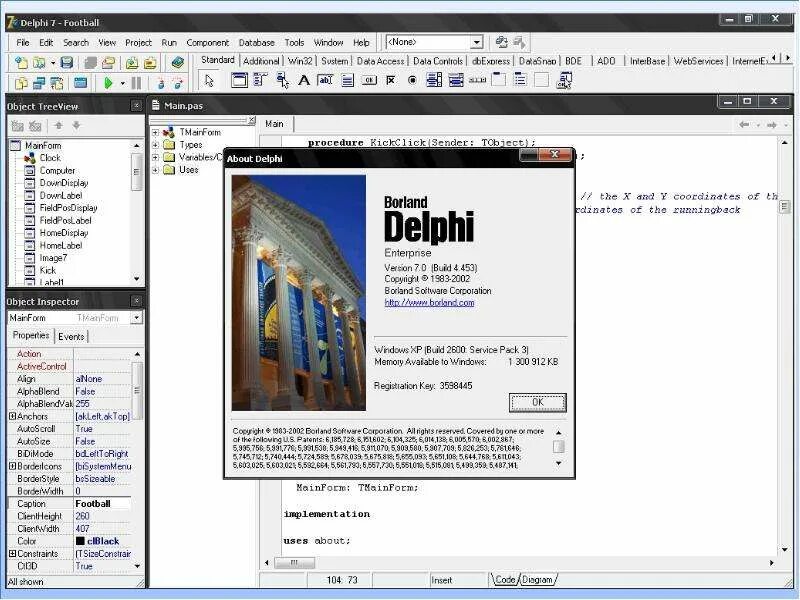The width and height of the screenshot is (800, 600).
Task: Click the New Form toolbar icon
Action: point(81,83)
